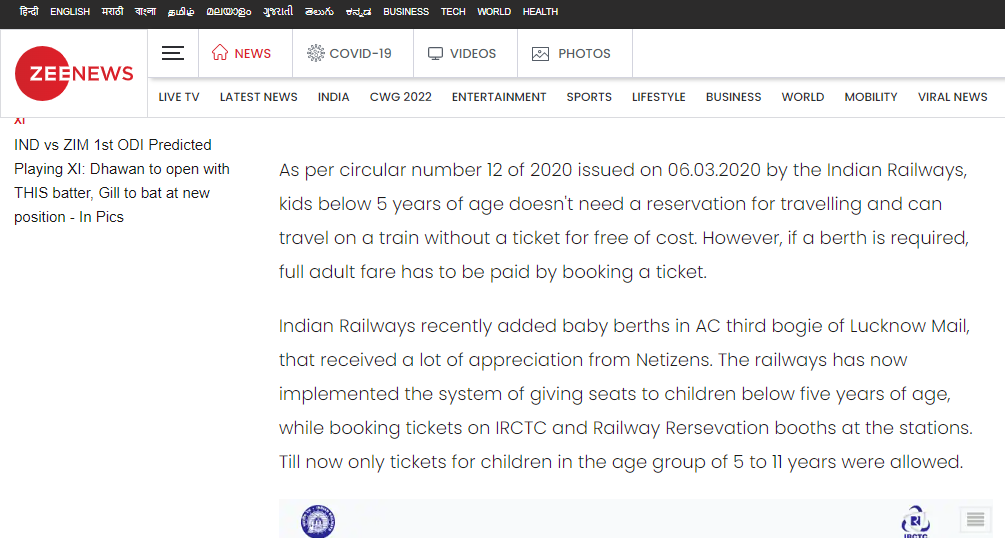Open the Live TV section
Screen dimensions: 1005x538
(x=179, y=97)
